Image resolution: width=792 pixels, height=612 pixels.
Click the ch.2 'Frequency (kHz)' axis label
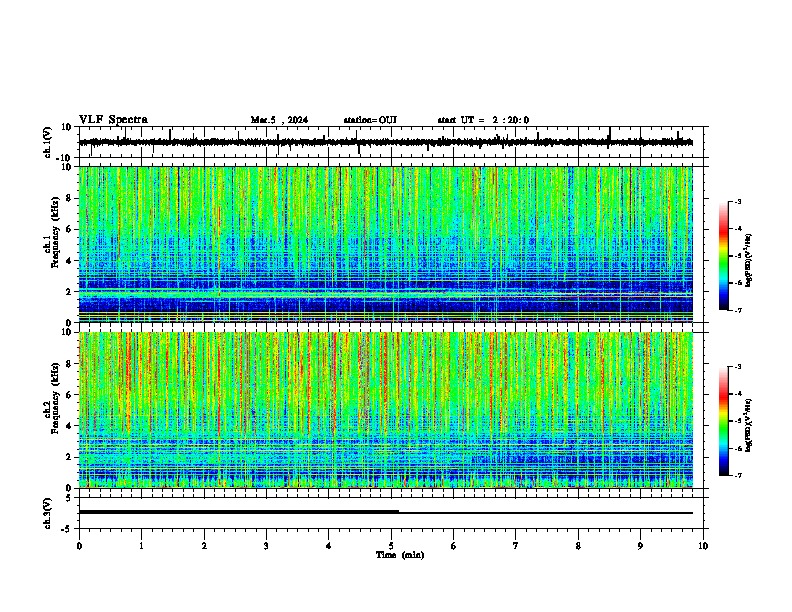[55, 398]
